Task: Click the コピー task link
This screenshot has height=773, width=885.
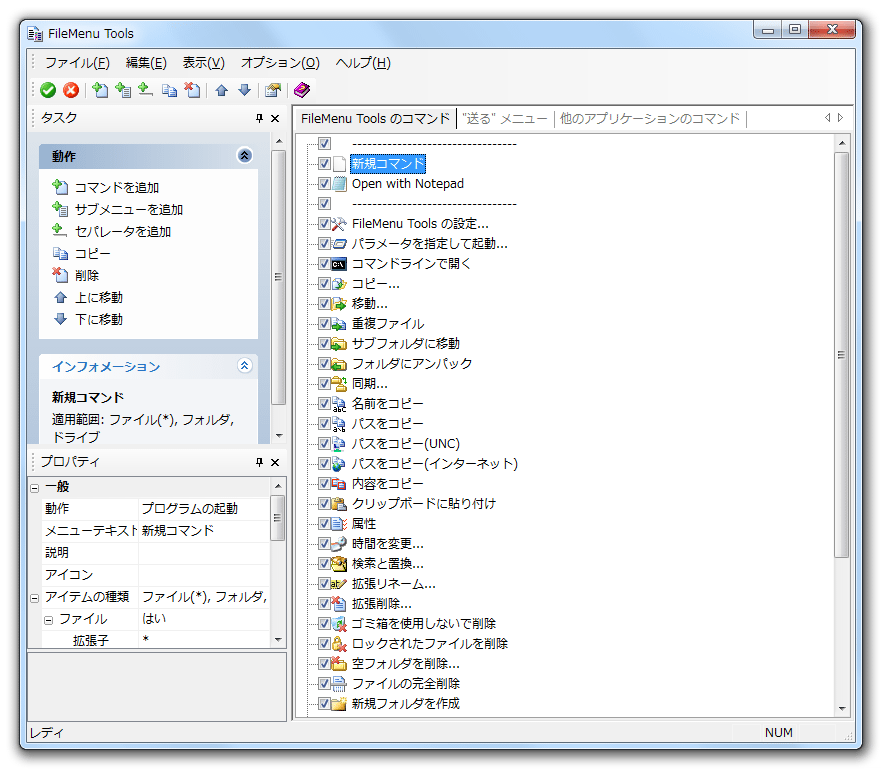Action: pyautogui.click(x=93, y=253)
